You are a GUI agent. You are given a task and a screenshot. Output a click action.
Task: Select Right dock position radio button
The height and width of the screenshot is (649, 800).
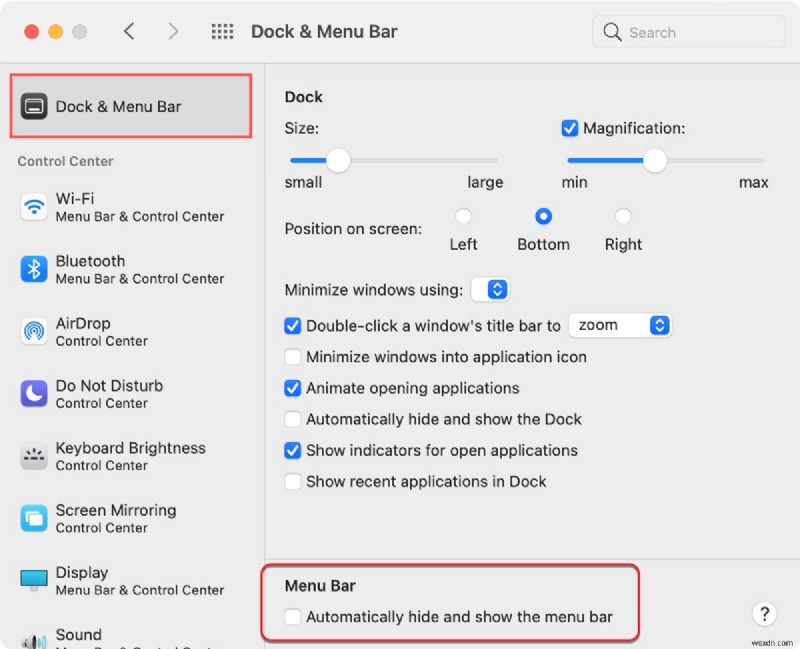pos(622,216)
